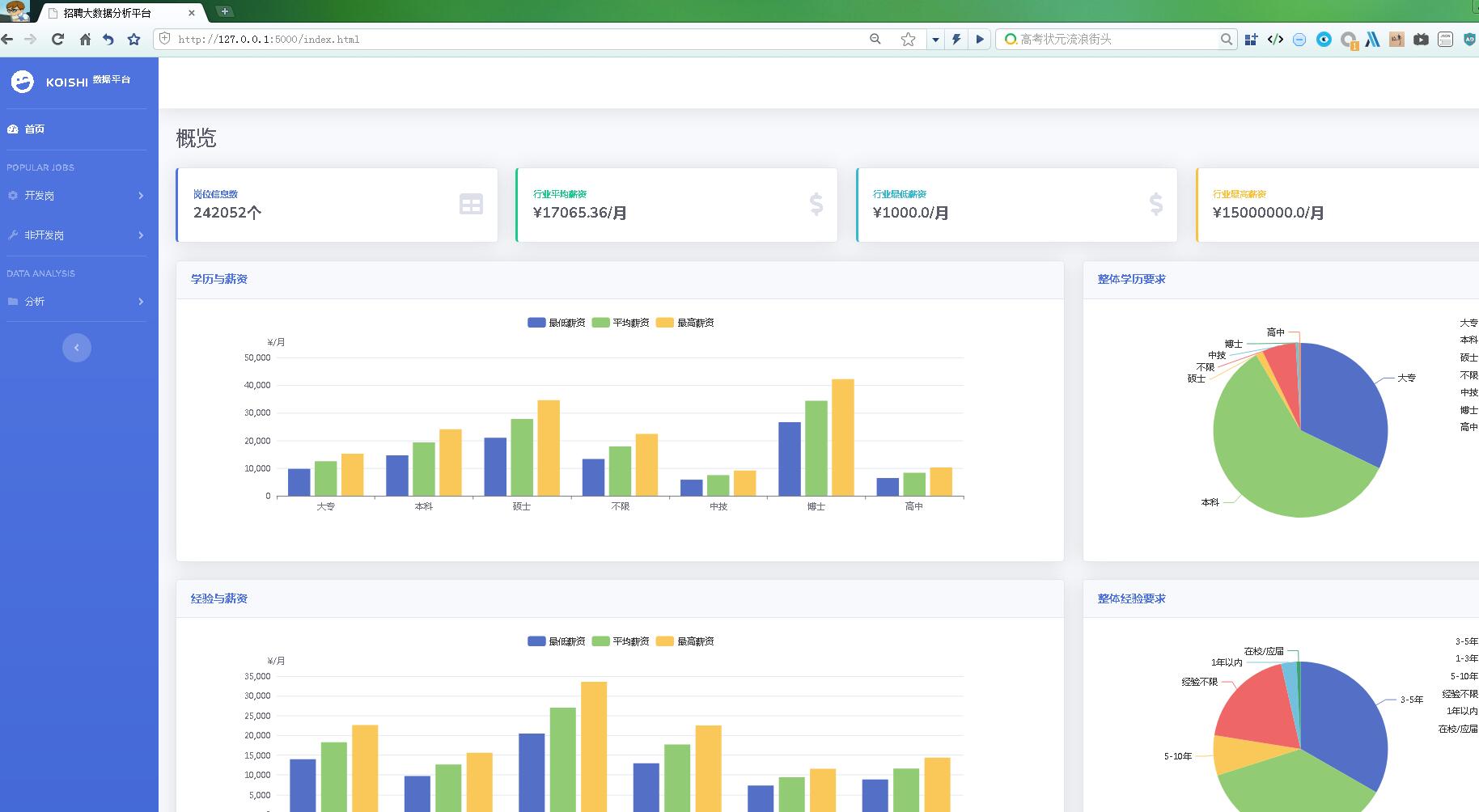The height and width of the screenshot is (812, 1479).
Task: Click the shield security icon in address bar
Action: (x=165, y=39)
